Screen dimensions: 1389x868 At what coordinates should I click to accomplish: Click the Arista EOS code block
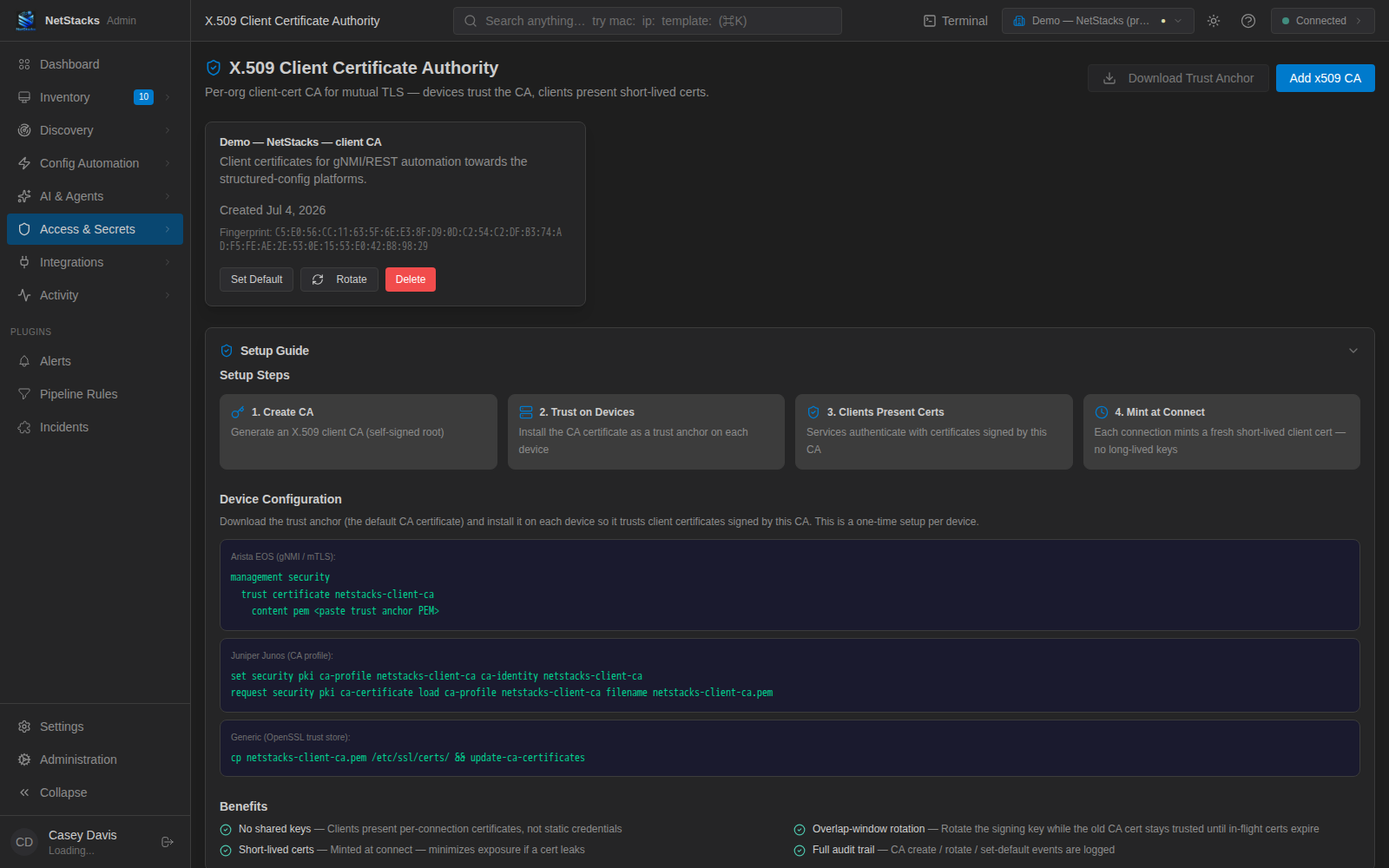(x=790, y=585)
